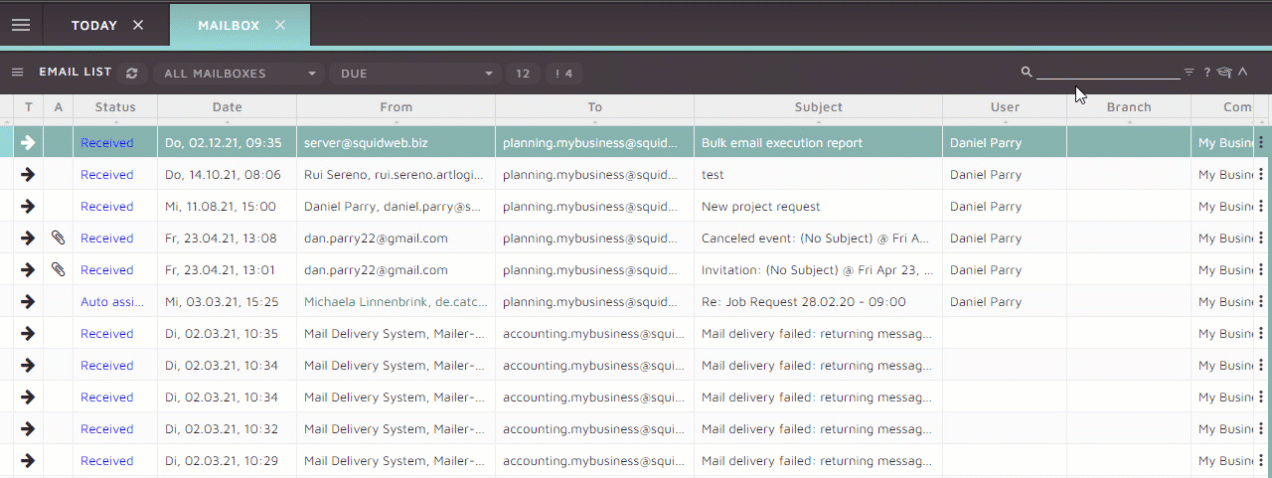This screenshot has height=478, width=1272.
Task: Open the All Mailboxes dropdown
Action: (x=240, y=73)
